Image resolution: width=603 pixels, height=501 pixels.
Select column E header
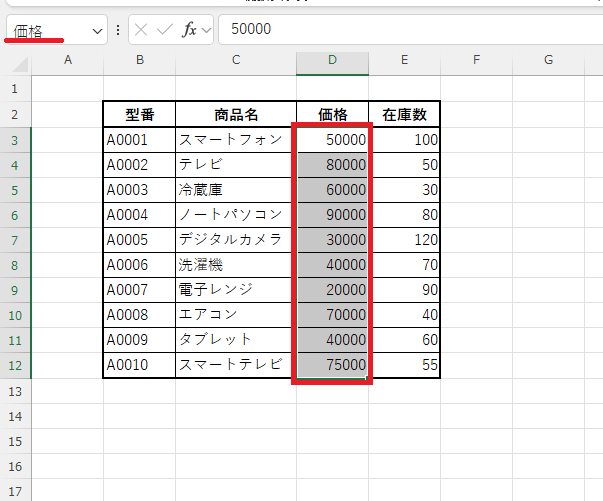(404, 60)
